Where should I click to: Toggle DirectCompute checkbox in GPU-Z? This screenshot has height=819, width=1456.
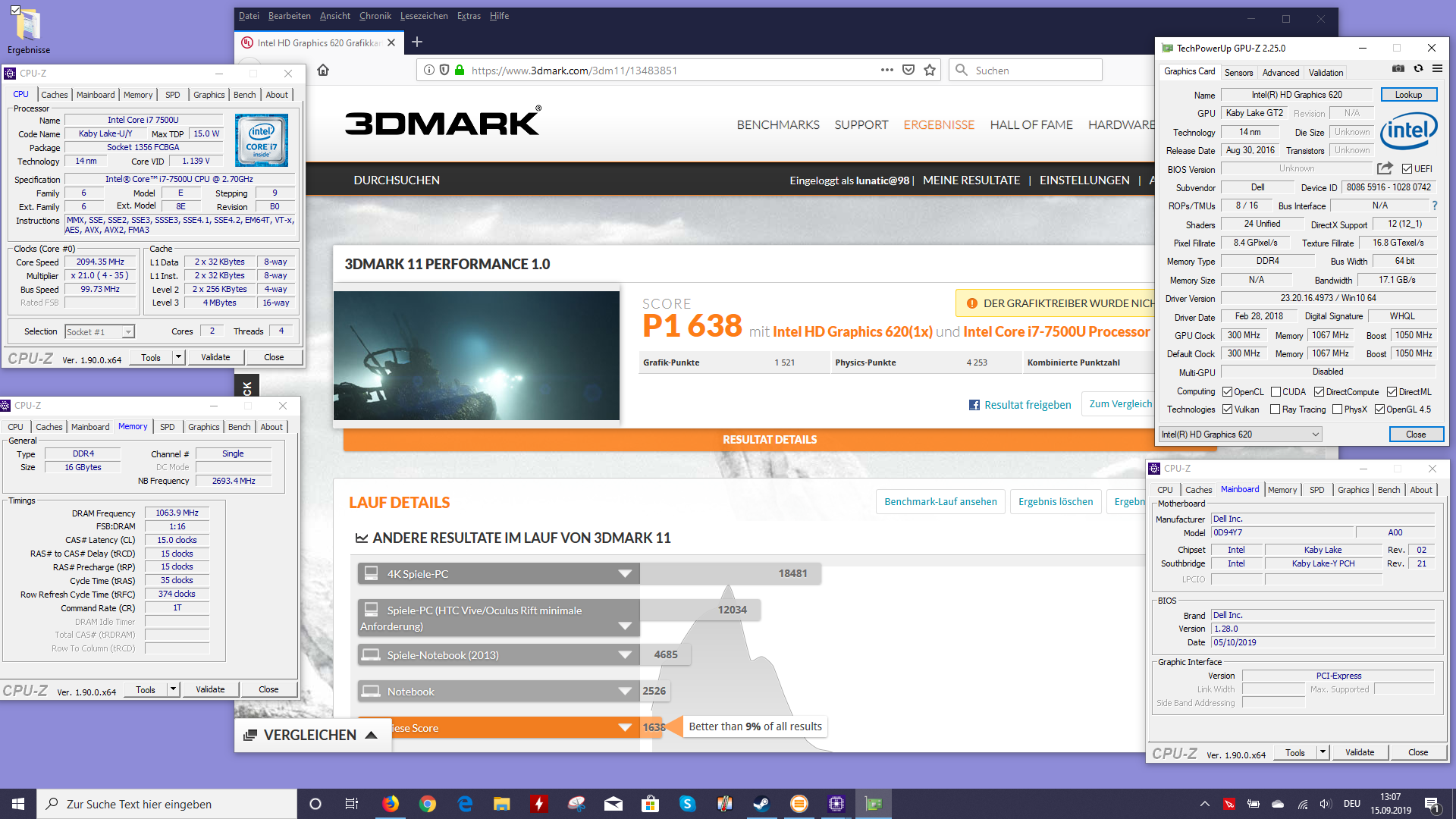(x=1319, y=392)
